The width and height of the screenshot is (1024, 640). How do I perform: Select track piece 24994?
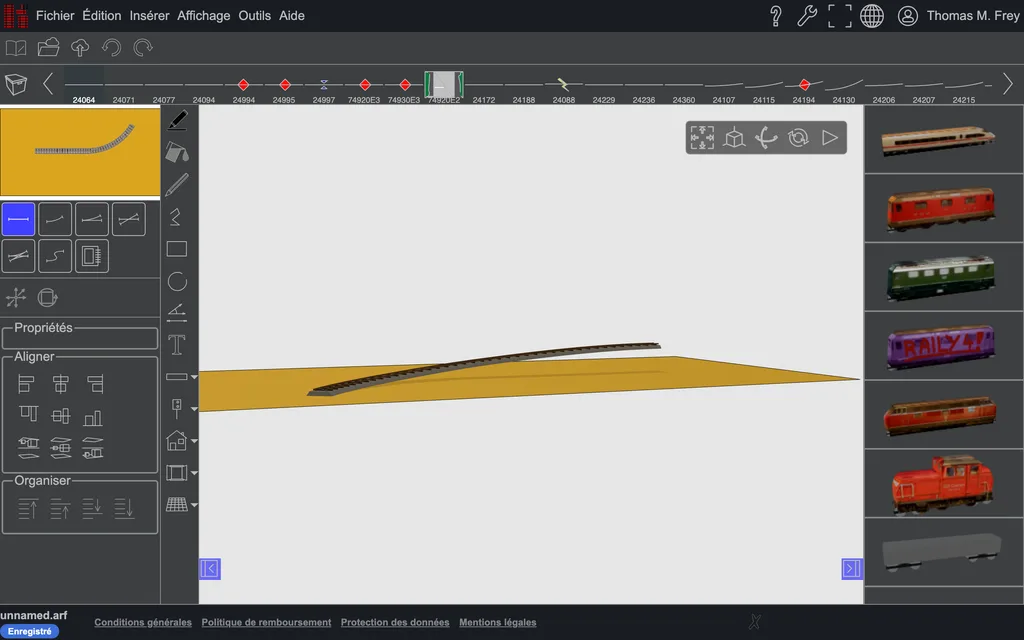(x=244, y=88)
